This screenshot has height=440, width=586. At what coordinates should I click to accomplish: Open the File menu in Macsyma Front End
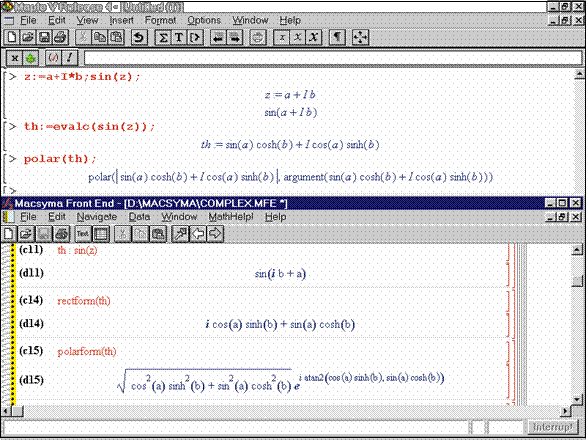click(28, 216)
